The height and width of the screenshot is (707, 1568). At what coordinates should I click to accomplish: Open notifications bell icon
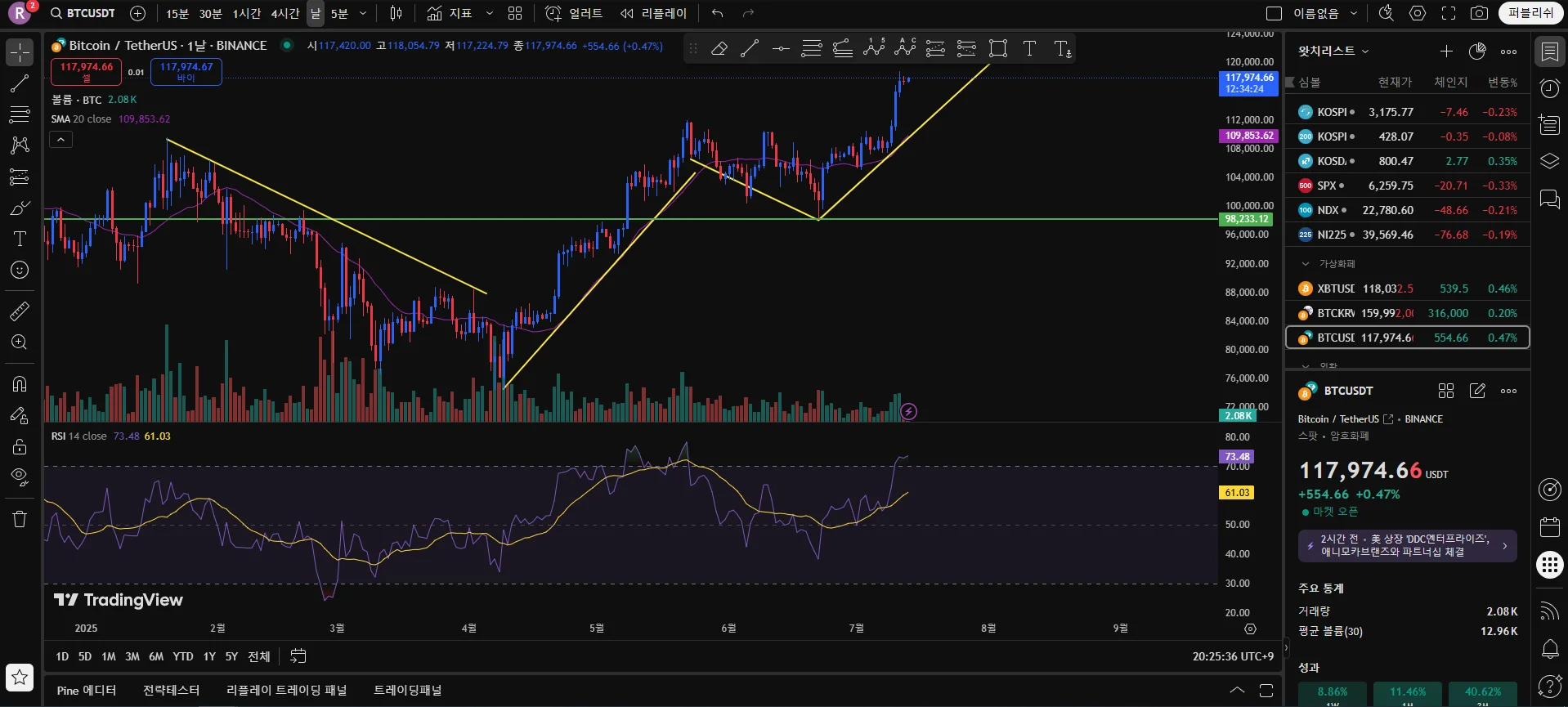1550,649
